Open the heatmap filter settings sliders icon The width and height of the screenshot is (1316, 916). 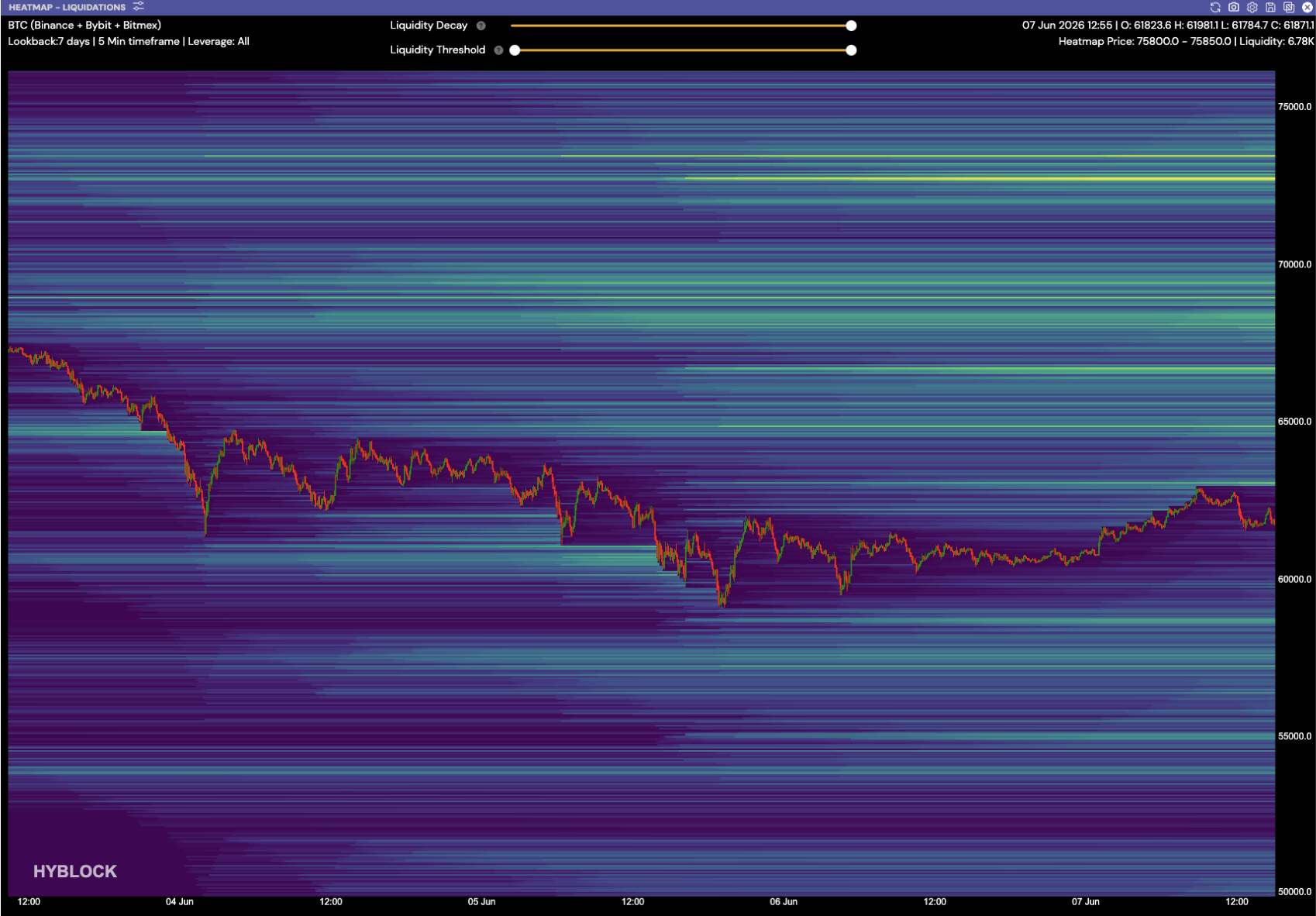click(139, 6)
